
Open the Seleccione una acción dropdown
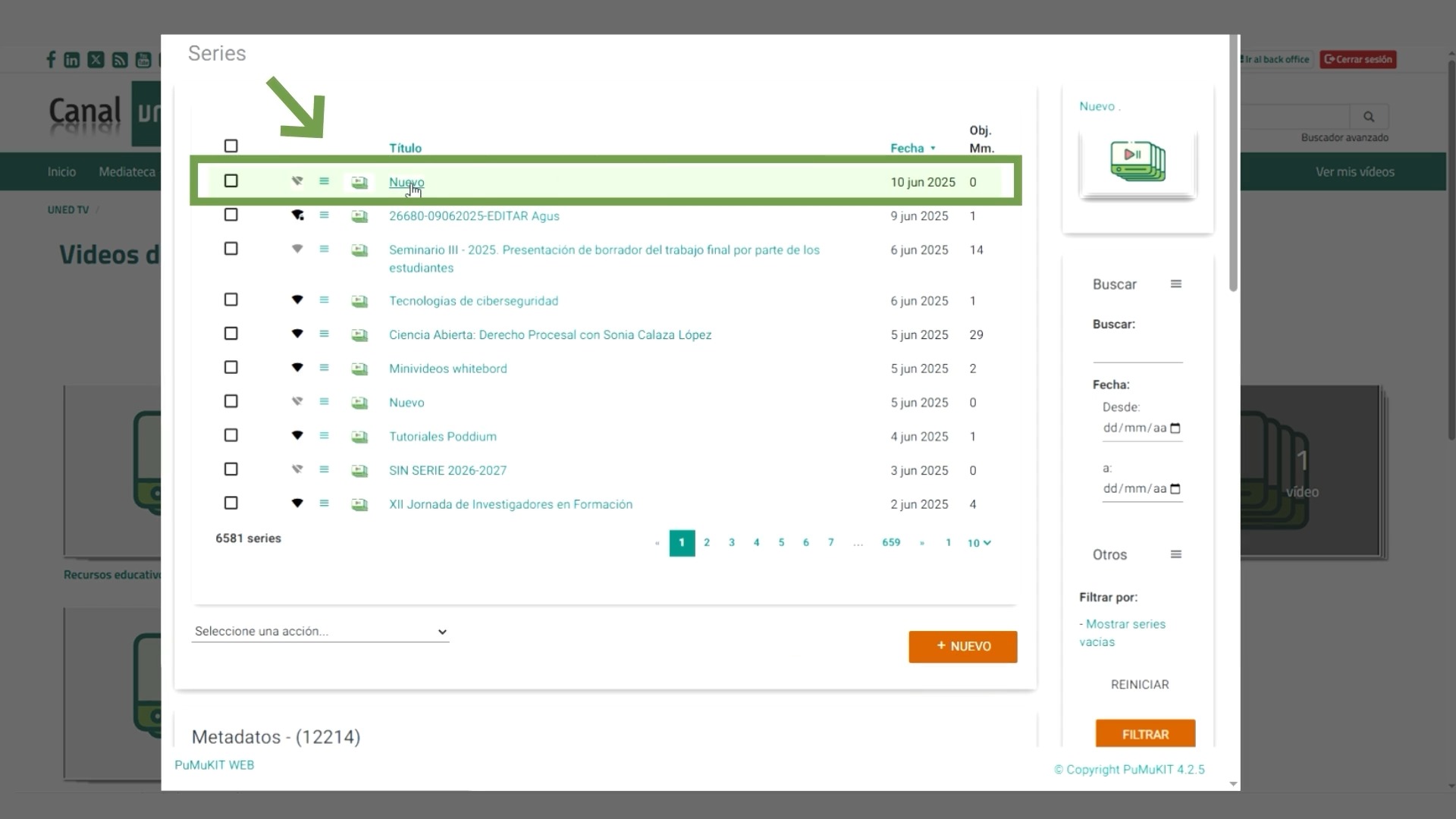(320, 631)
